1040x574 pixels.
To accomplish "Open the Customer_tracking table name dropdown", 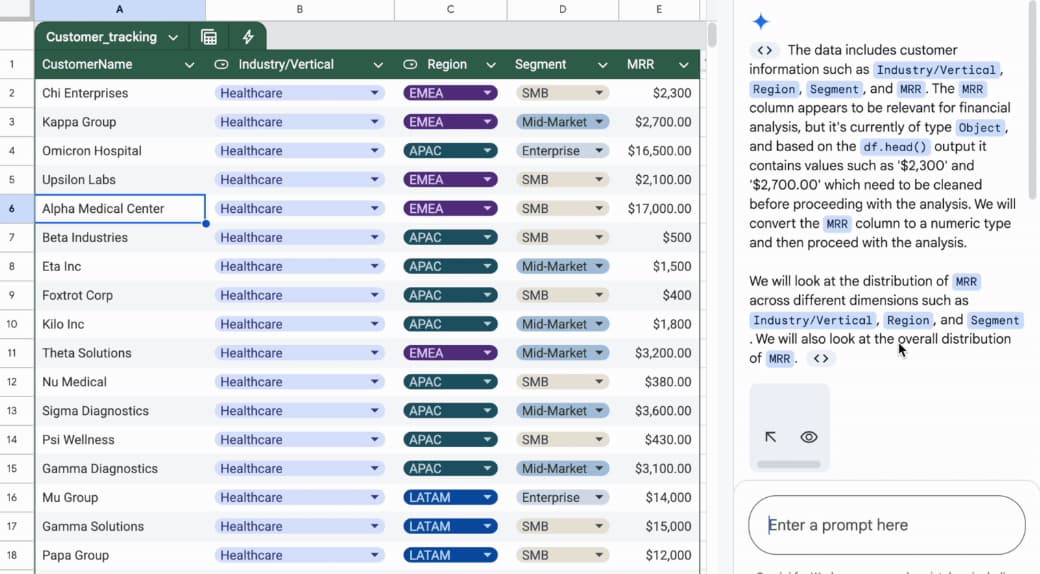I will (x=173, y=38).
